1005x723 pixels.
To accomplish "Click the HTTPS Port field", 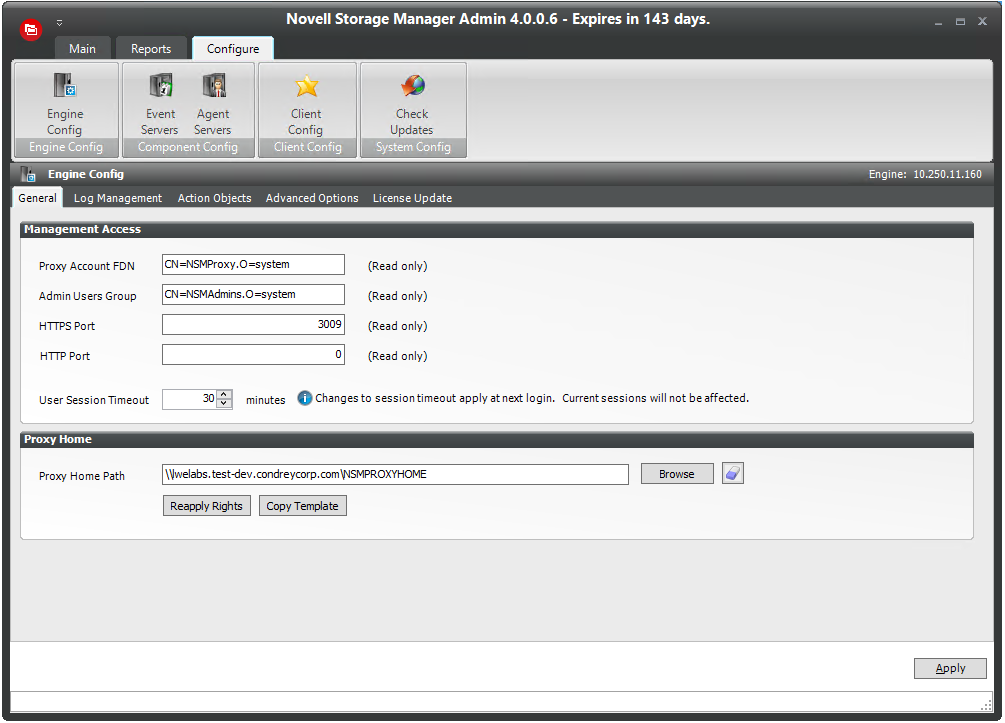I will pos(253,324).
